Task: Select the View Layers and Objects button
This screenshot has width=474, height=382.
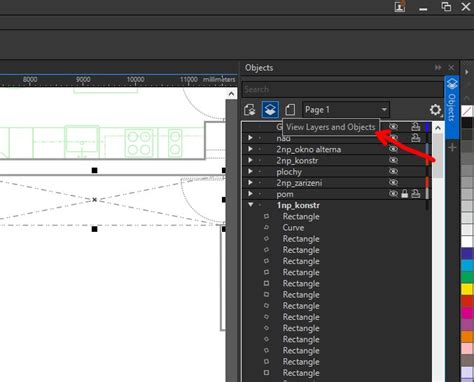Action: 270,110
